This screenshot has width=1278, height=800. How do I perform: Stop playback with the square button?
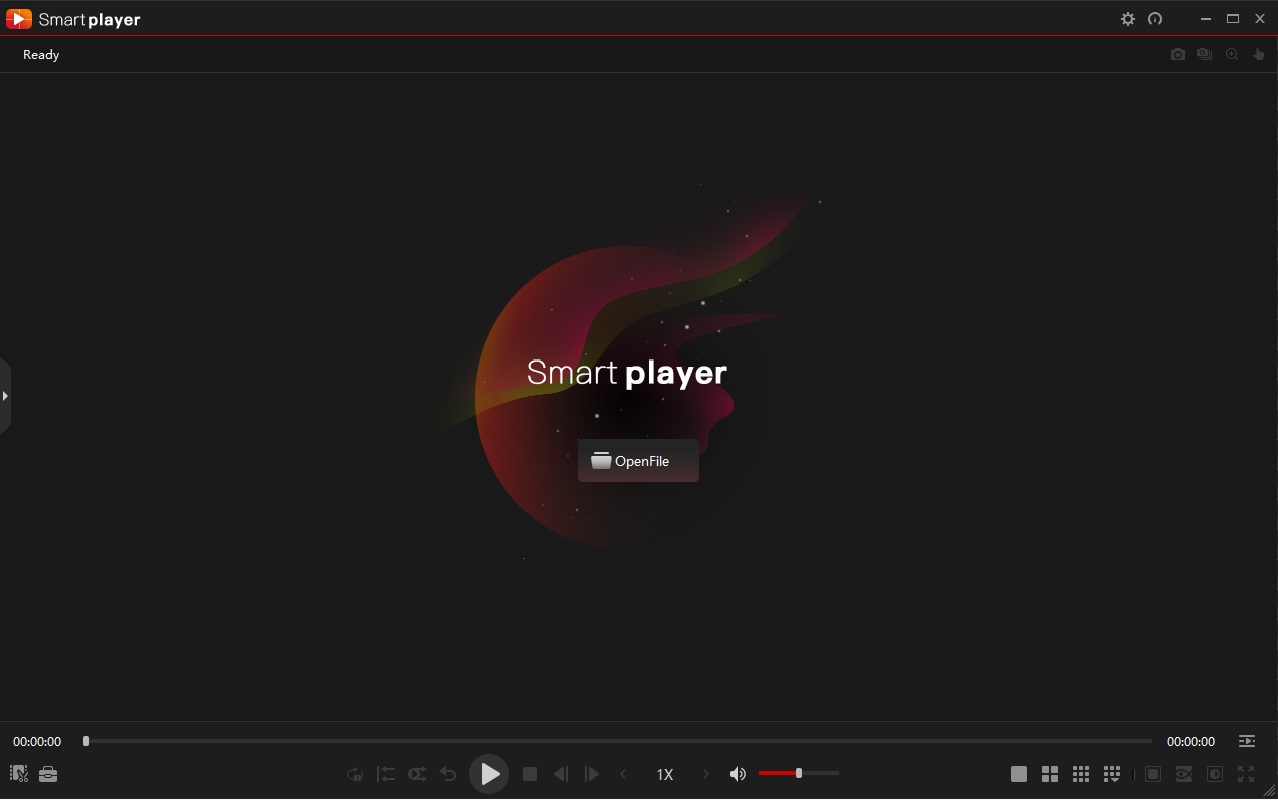pyautogui.click(x=530, y=774)
